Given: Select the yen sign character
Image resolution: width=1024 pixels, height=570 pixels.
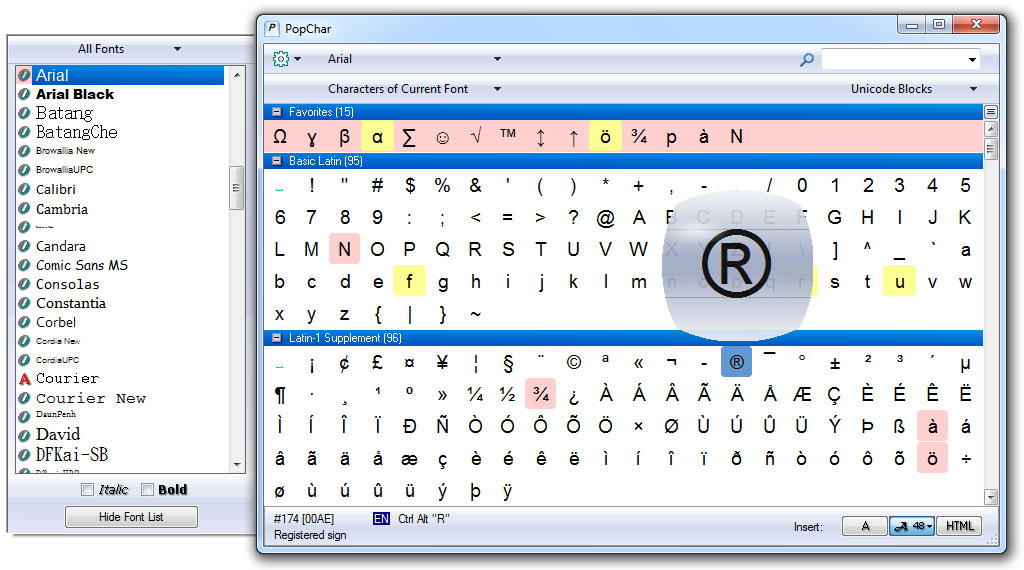Looking at the screenshot, I should 443,362.
